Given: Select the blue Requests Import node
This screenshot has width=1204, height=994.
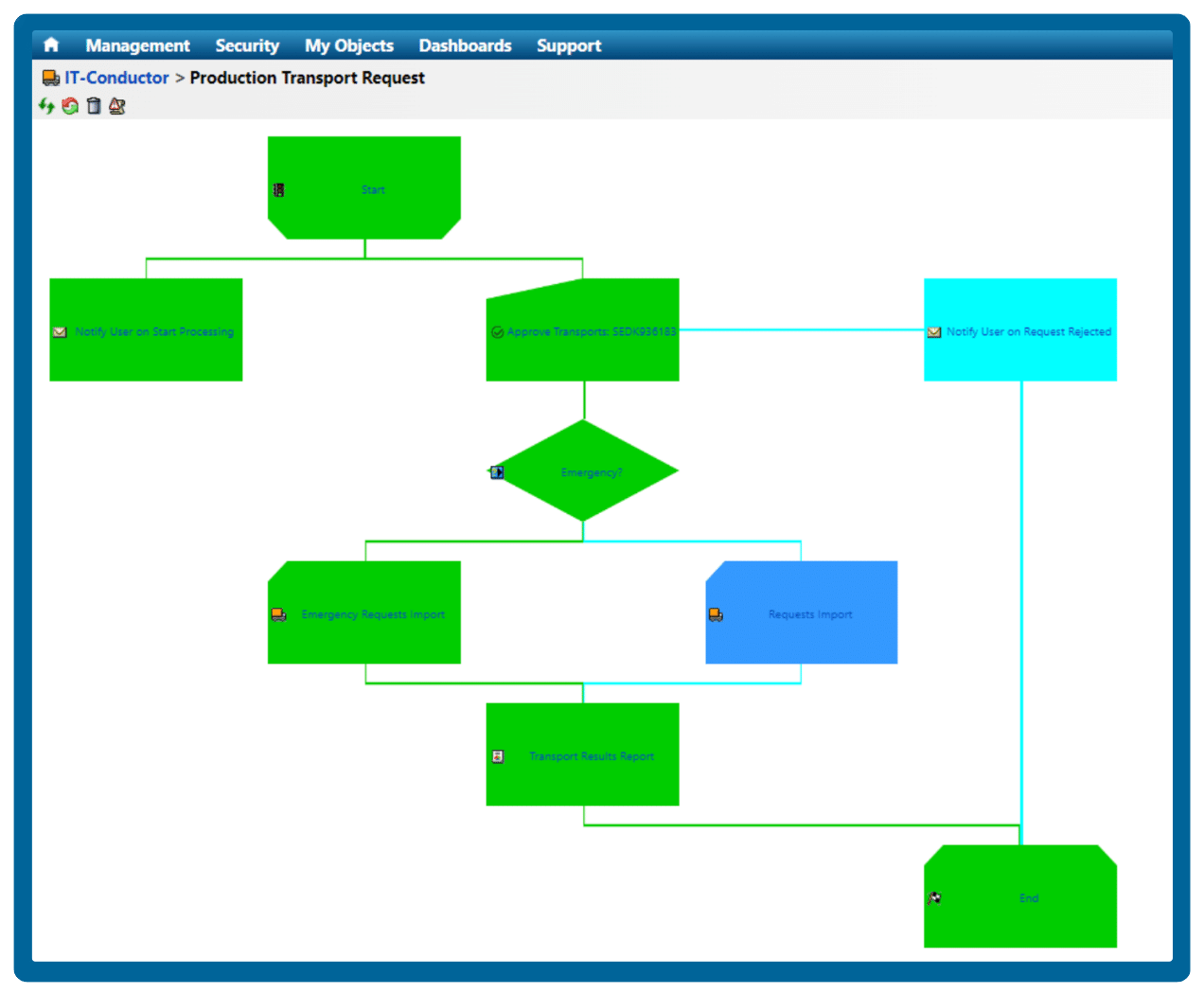Looking at the screenshot, I should [810, 613].
